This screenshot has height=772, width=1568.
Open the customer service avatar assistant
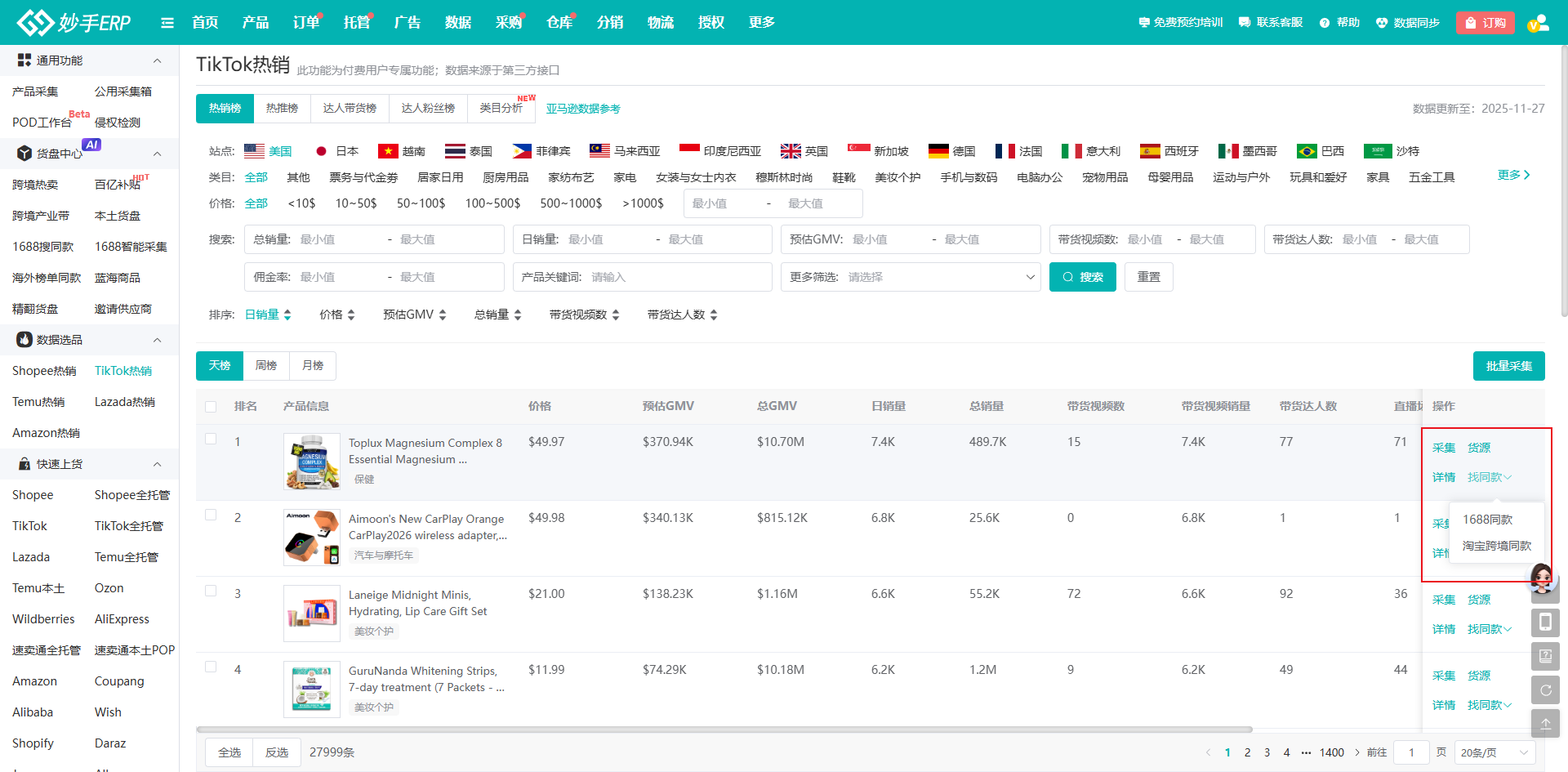[1541, 578]
